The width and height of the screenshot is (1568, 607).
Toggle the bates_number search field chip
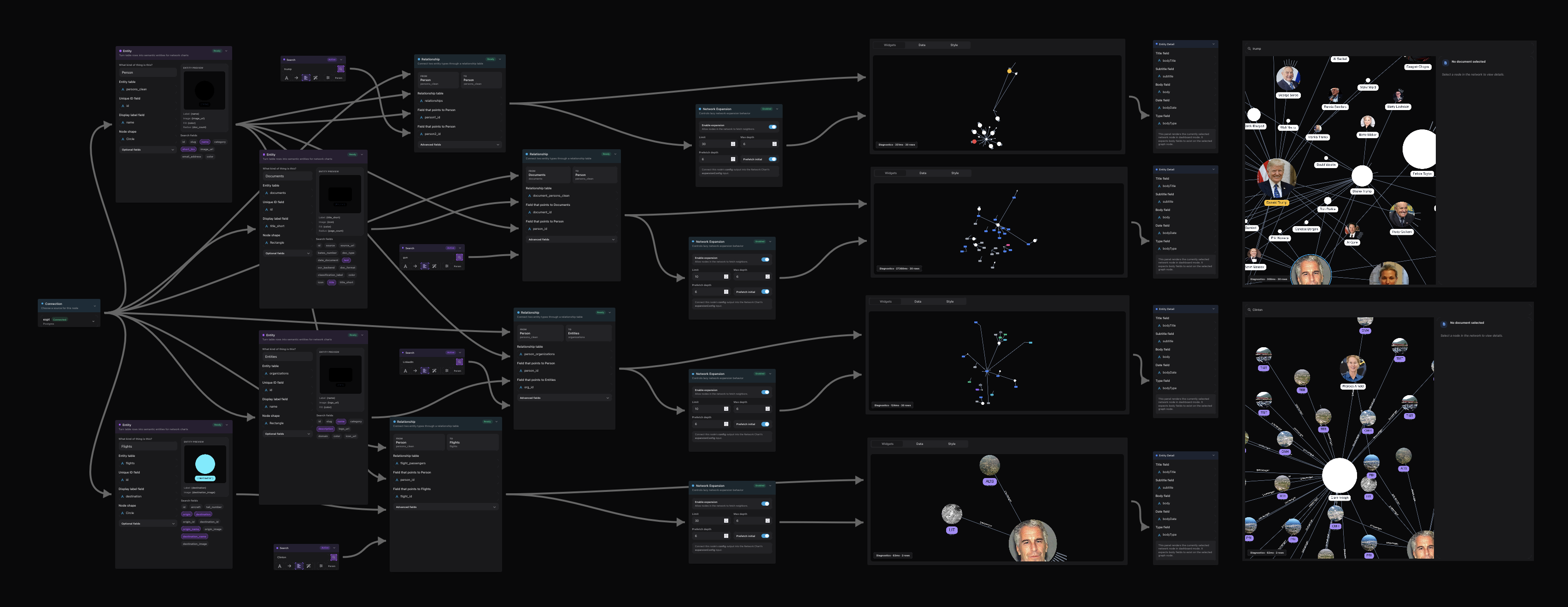point(327,253)
